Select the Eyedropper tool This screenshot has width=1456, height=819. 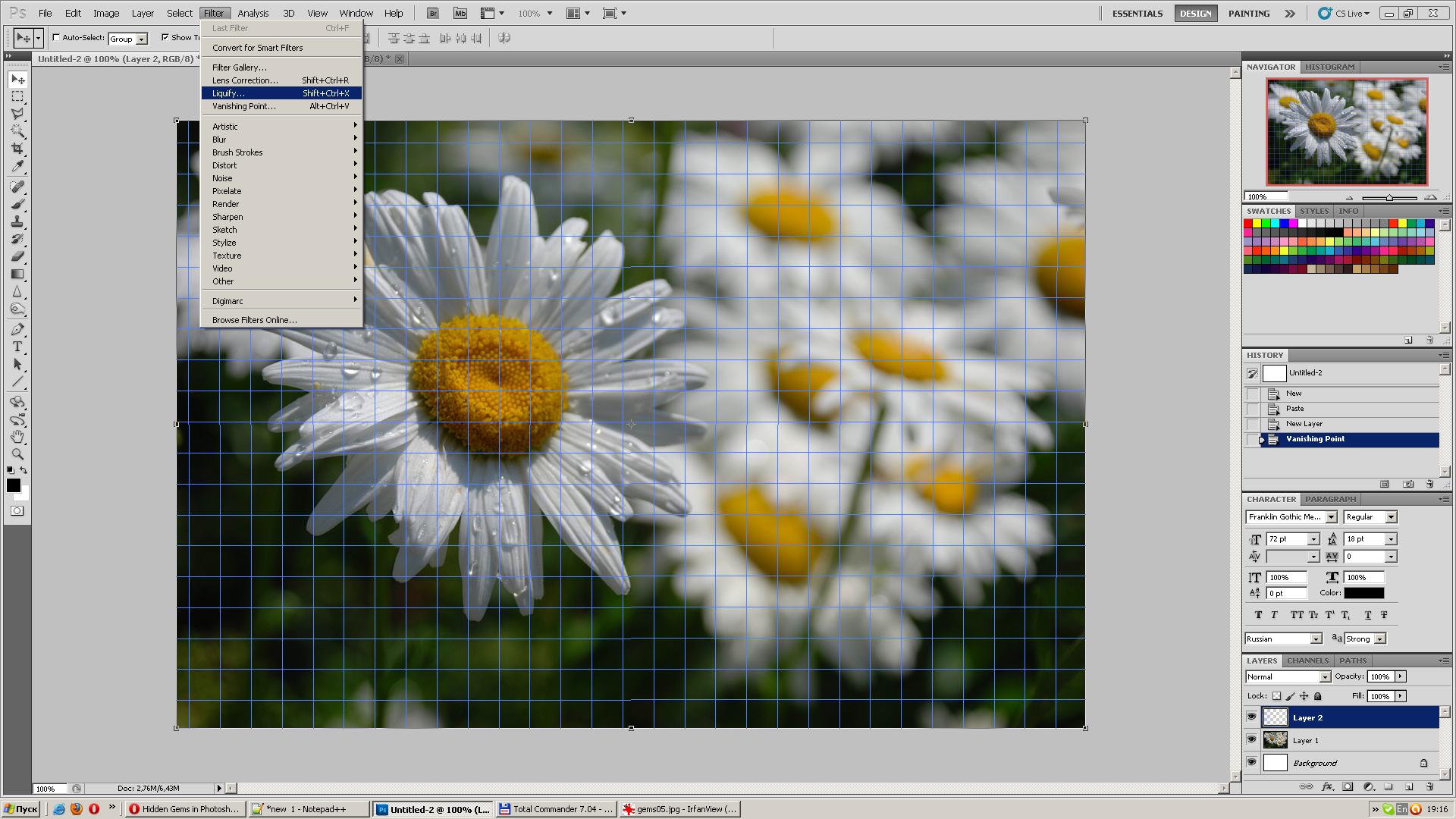pyautogui.click(x=17, y=166)
